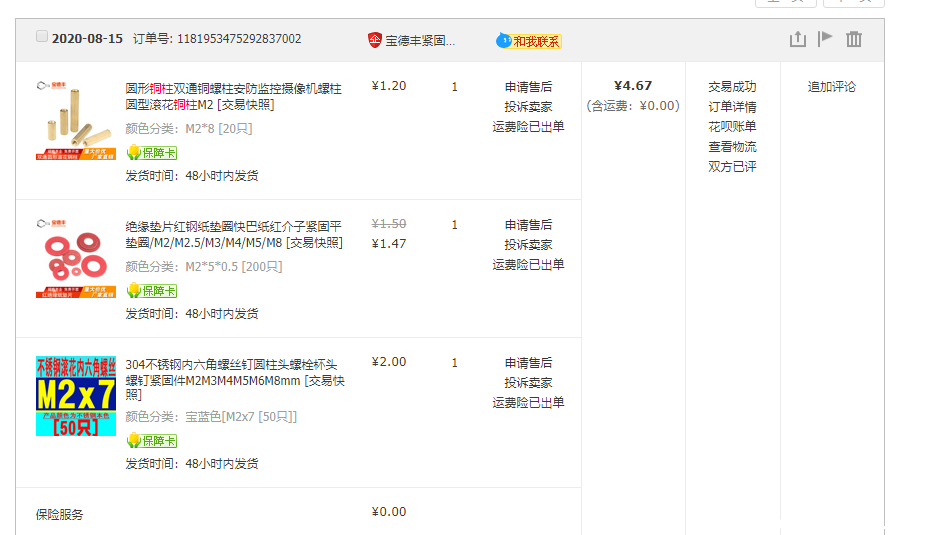Image resolution: width=943 pixels, height=535 pixels.
Task: Click the 保险服务 row label
Action: click(60, 515)
